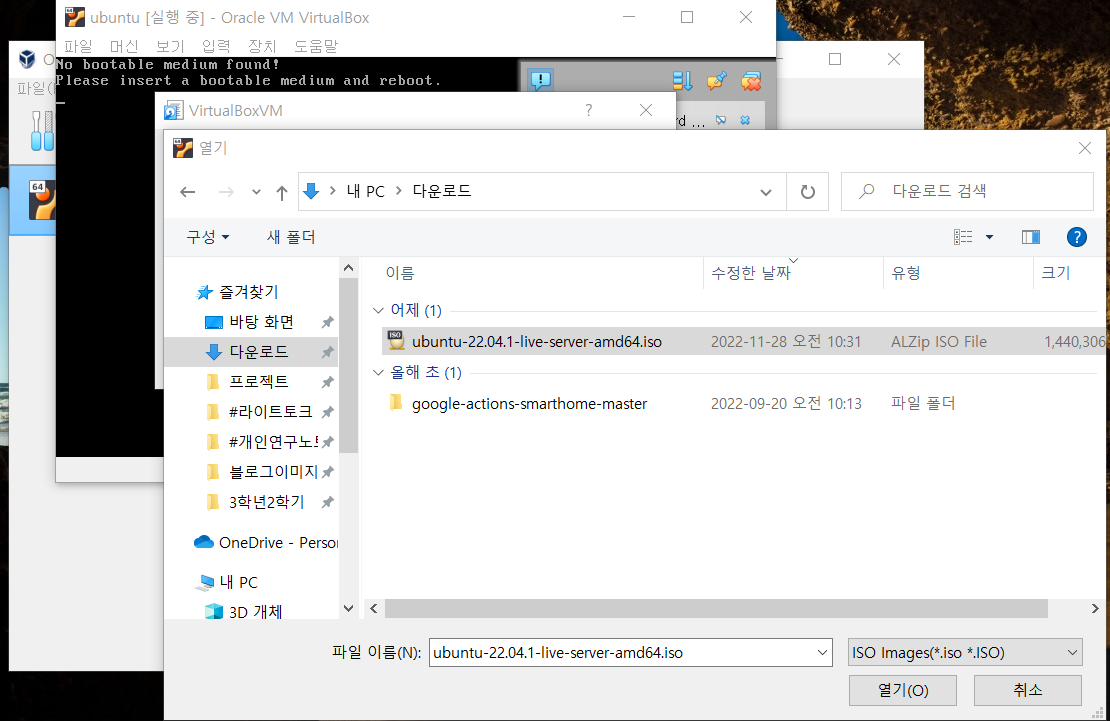Click horizontal scrollbar left arrow
Image resolution: width=1110 pixels, height=721 pixels.
[x=373, y=608]
